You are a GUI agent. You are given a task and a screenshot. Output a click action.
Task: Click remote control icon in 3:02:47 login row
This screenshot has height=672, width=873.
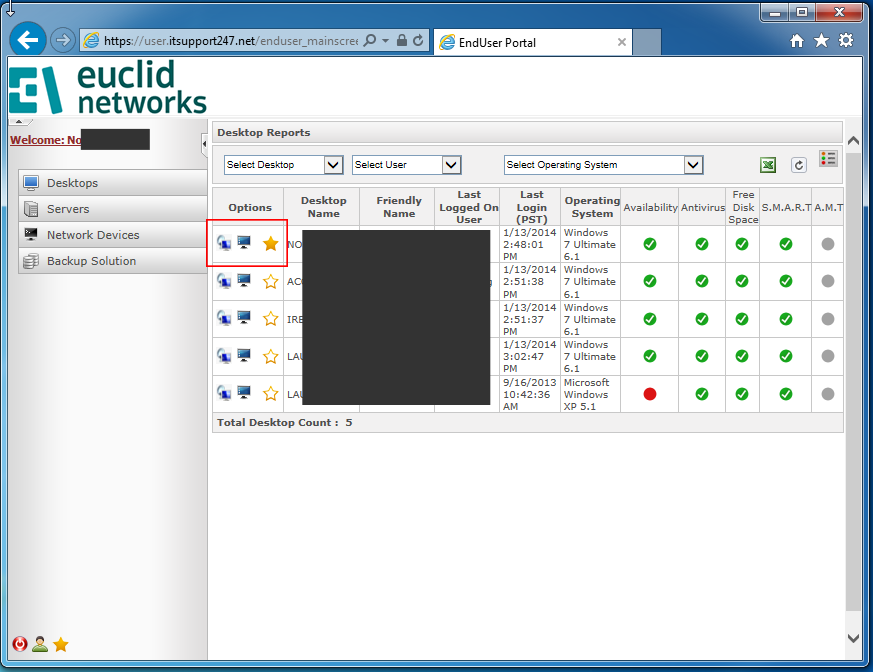pyautogui.click(x=224, y=355)
